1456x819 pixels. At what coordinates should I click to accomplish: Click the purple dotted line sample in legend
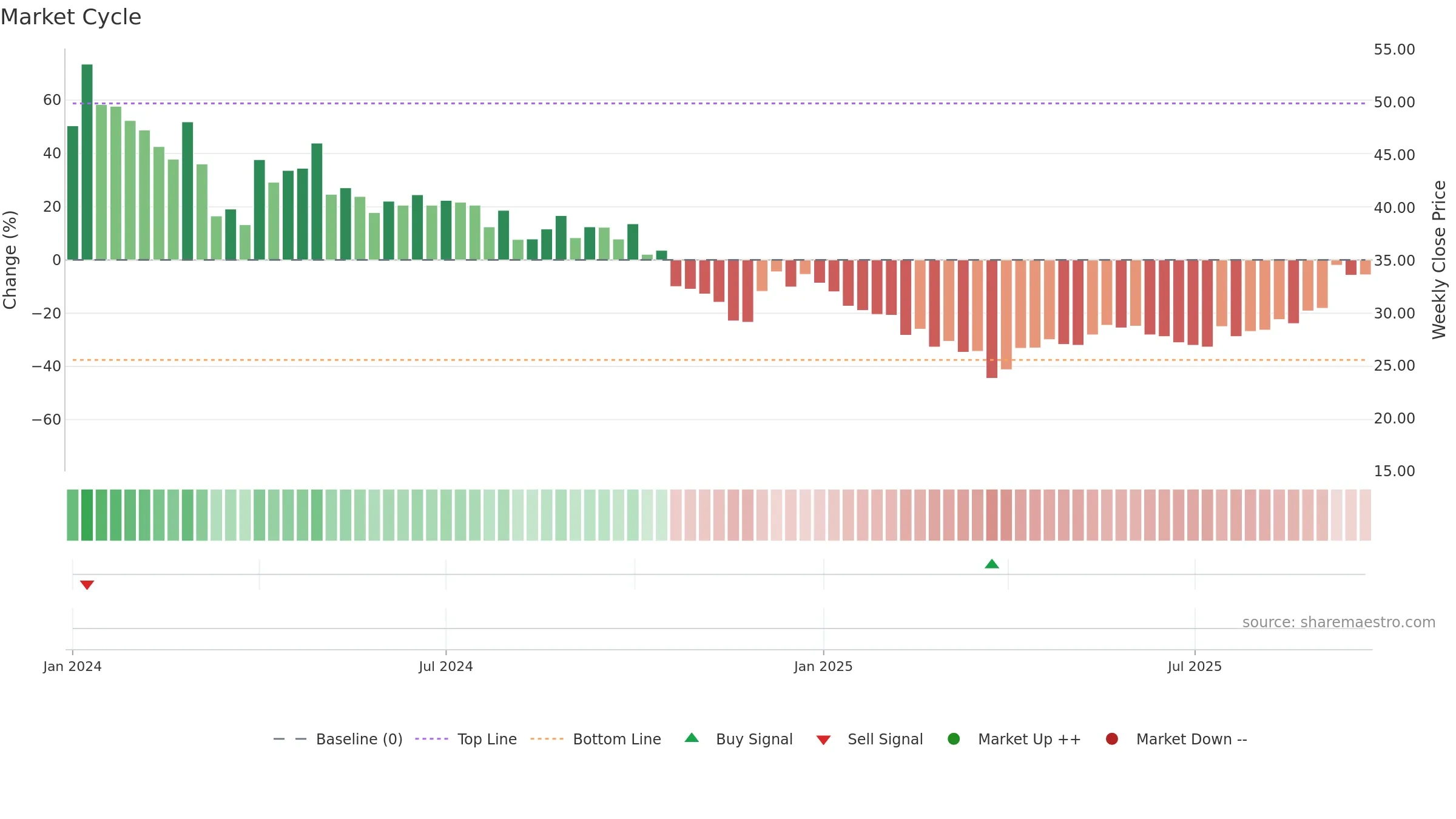pos(431,739)
